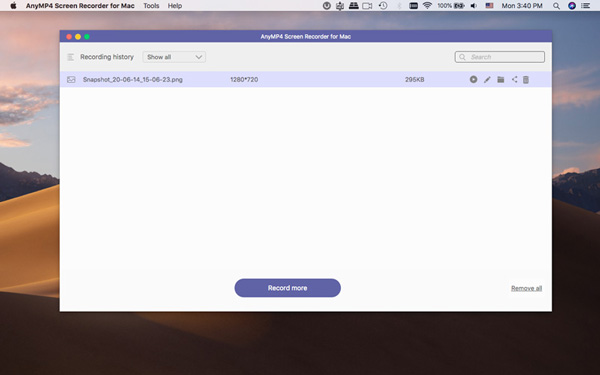The height and width of the screenshot is (375, 600).
Task: Delete the snapshot using the trash icon
Action: 526,79
